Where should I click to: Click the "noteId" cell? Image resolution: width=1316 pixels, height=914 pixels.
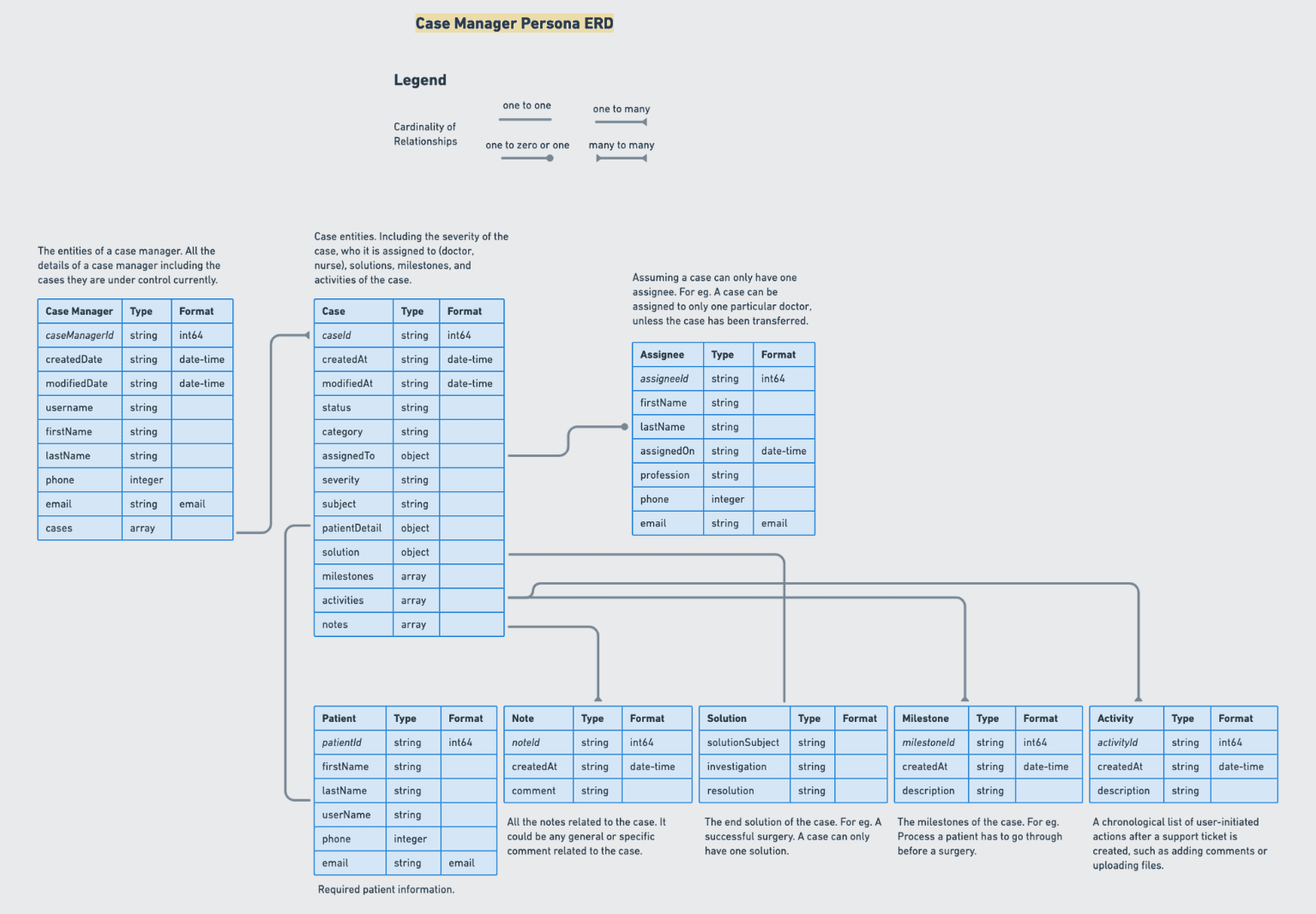pyautogui.click(x=539, y=743)
